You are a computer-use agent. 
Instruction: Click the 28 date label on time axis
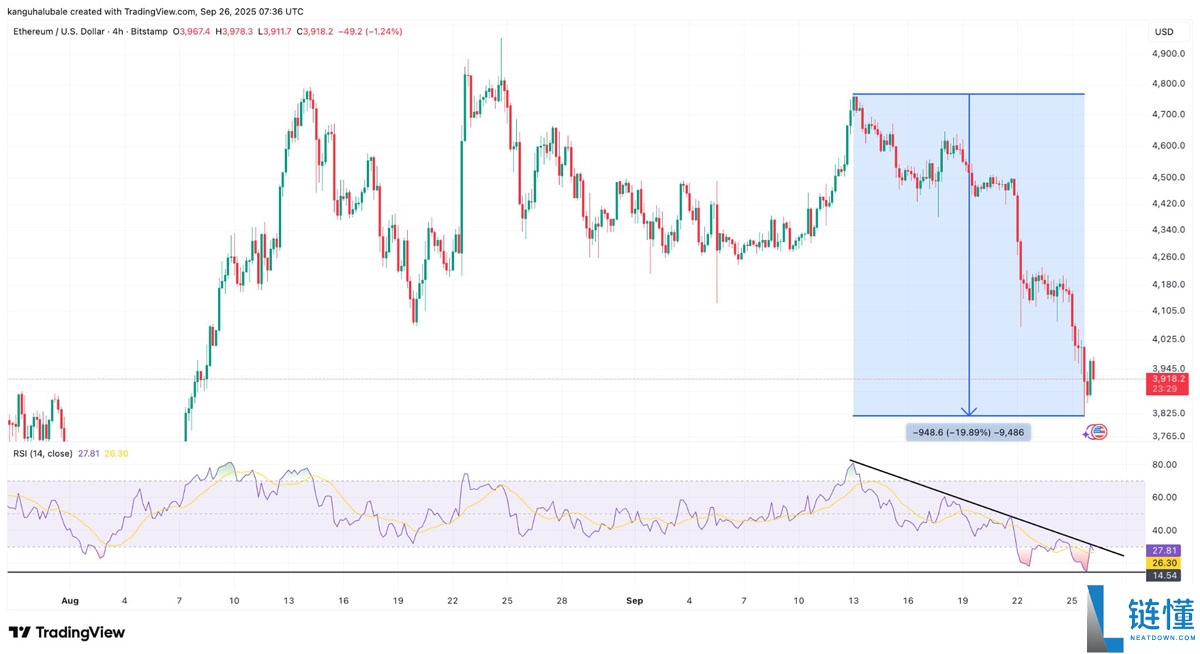point(563,601)
